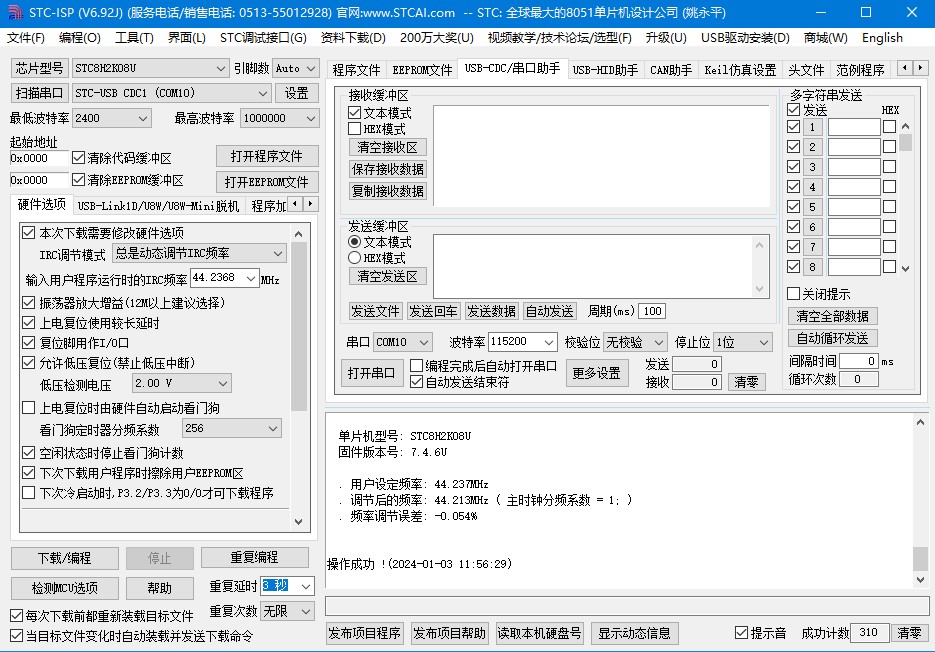Toggle 提示音 checkbox
The image size is (935, 652).
(x=741, y=633)
